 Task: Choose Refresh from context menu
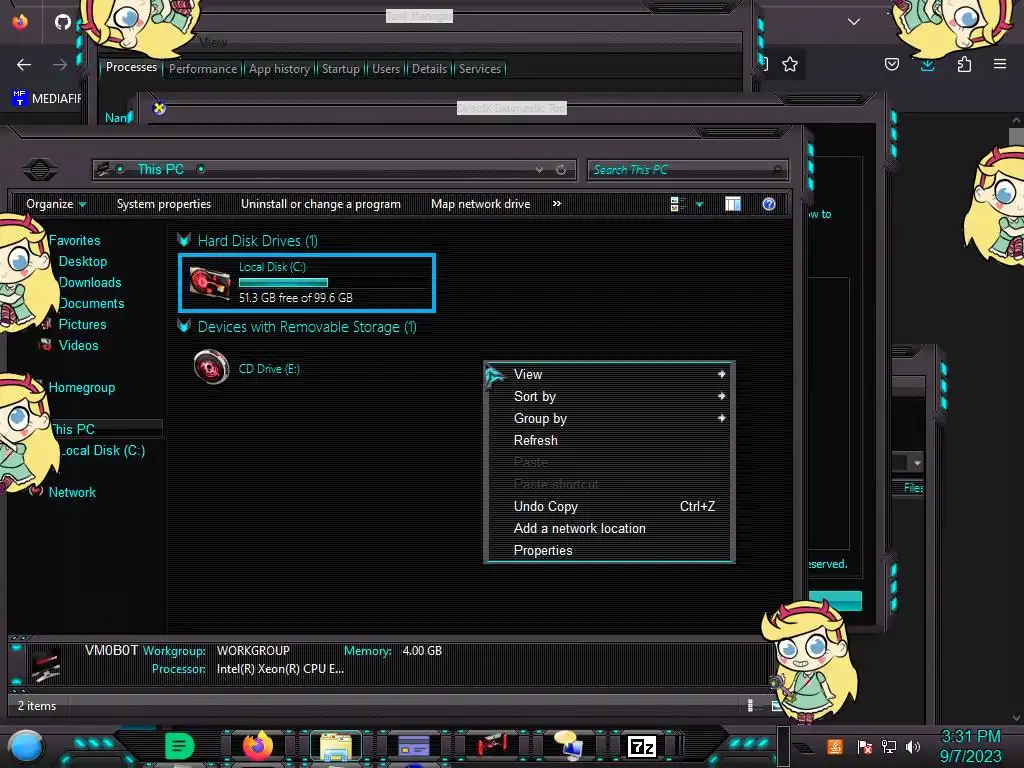click(609, 440)
